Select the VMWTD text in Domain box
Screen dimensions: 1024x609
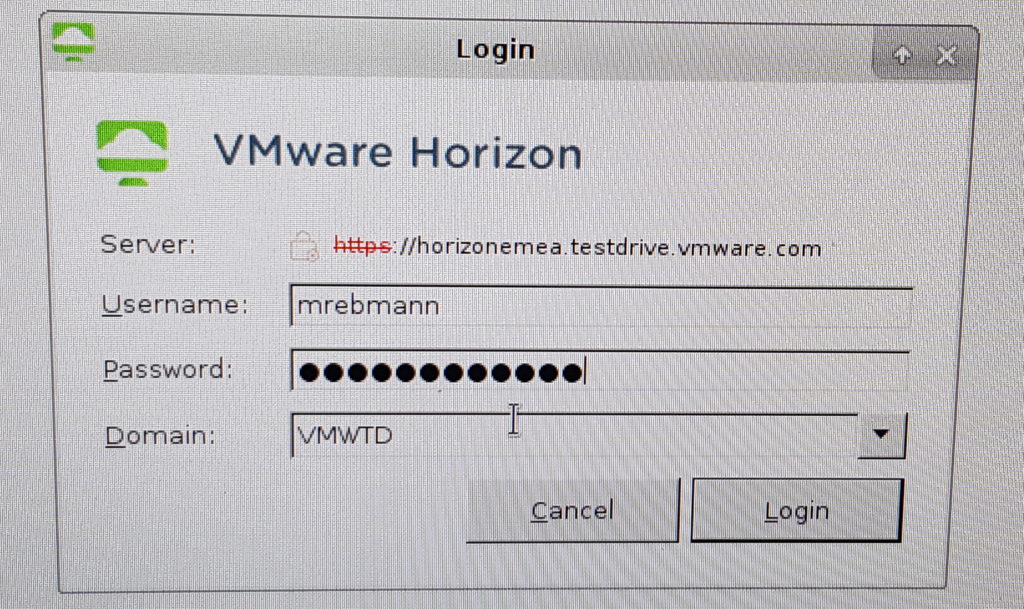tap(345, 435)
